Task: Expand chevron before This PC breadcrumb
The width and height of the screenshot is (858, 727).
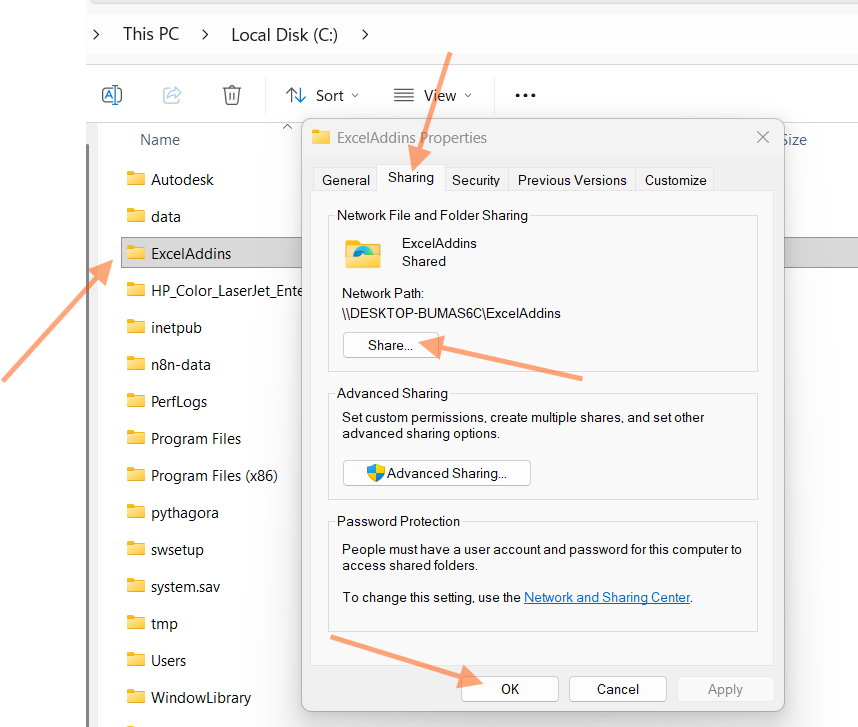Action: (96, 35)
